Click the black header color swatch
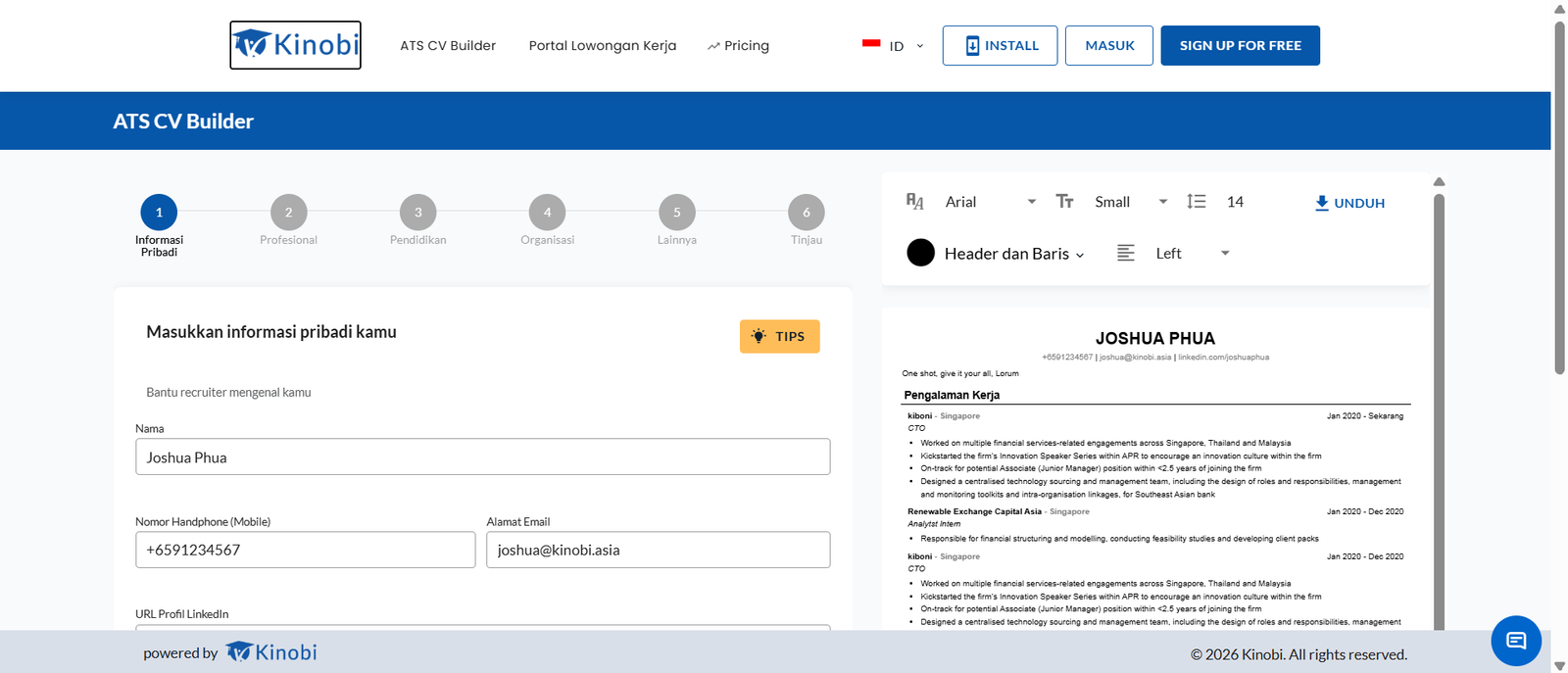1568x673 pixels. pyautogui.click(x=921, y=253)
